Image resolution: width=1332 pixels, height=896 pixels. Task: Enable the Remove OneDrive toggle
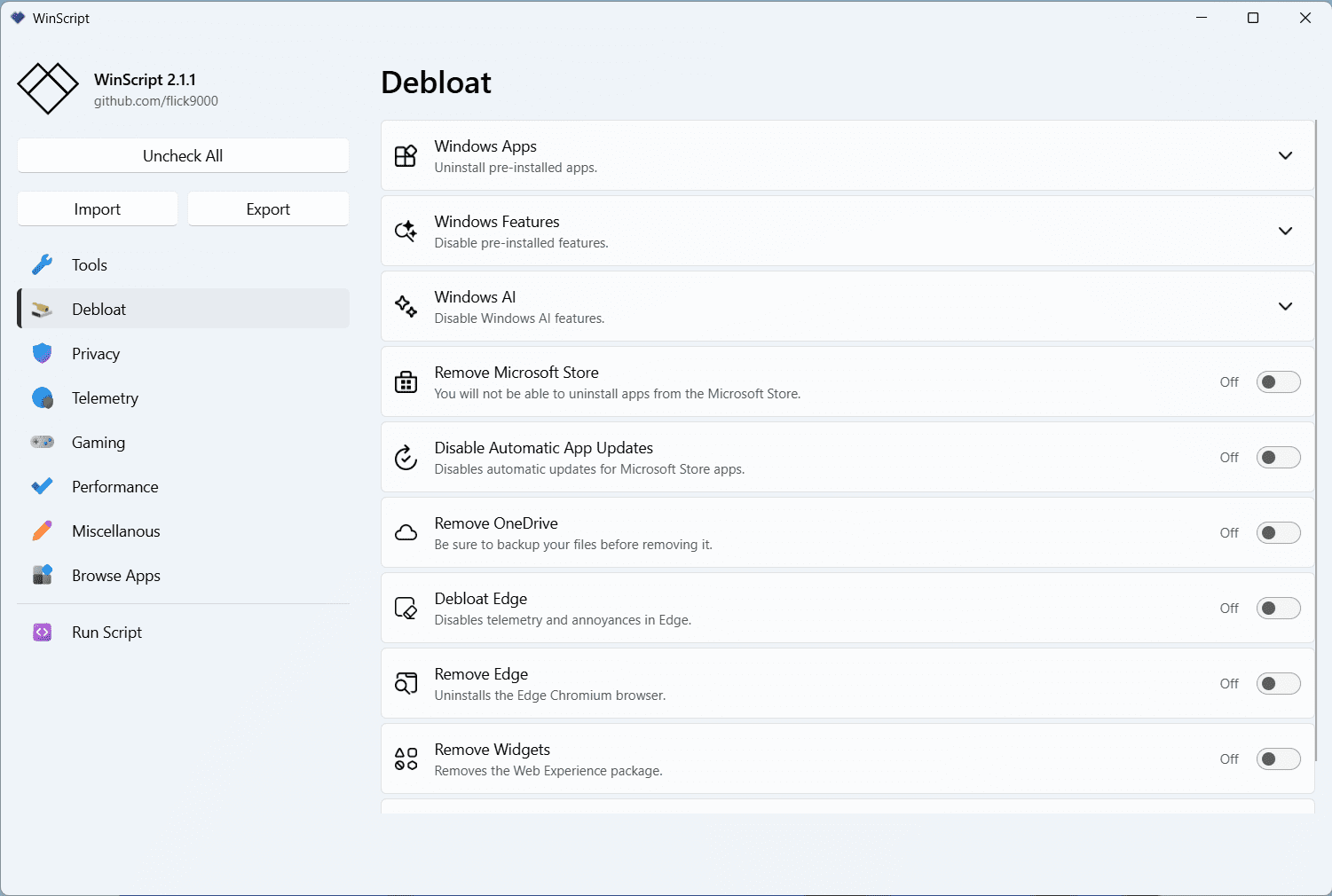[1278, 532]
